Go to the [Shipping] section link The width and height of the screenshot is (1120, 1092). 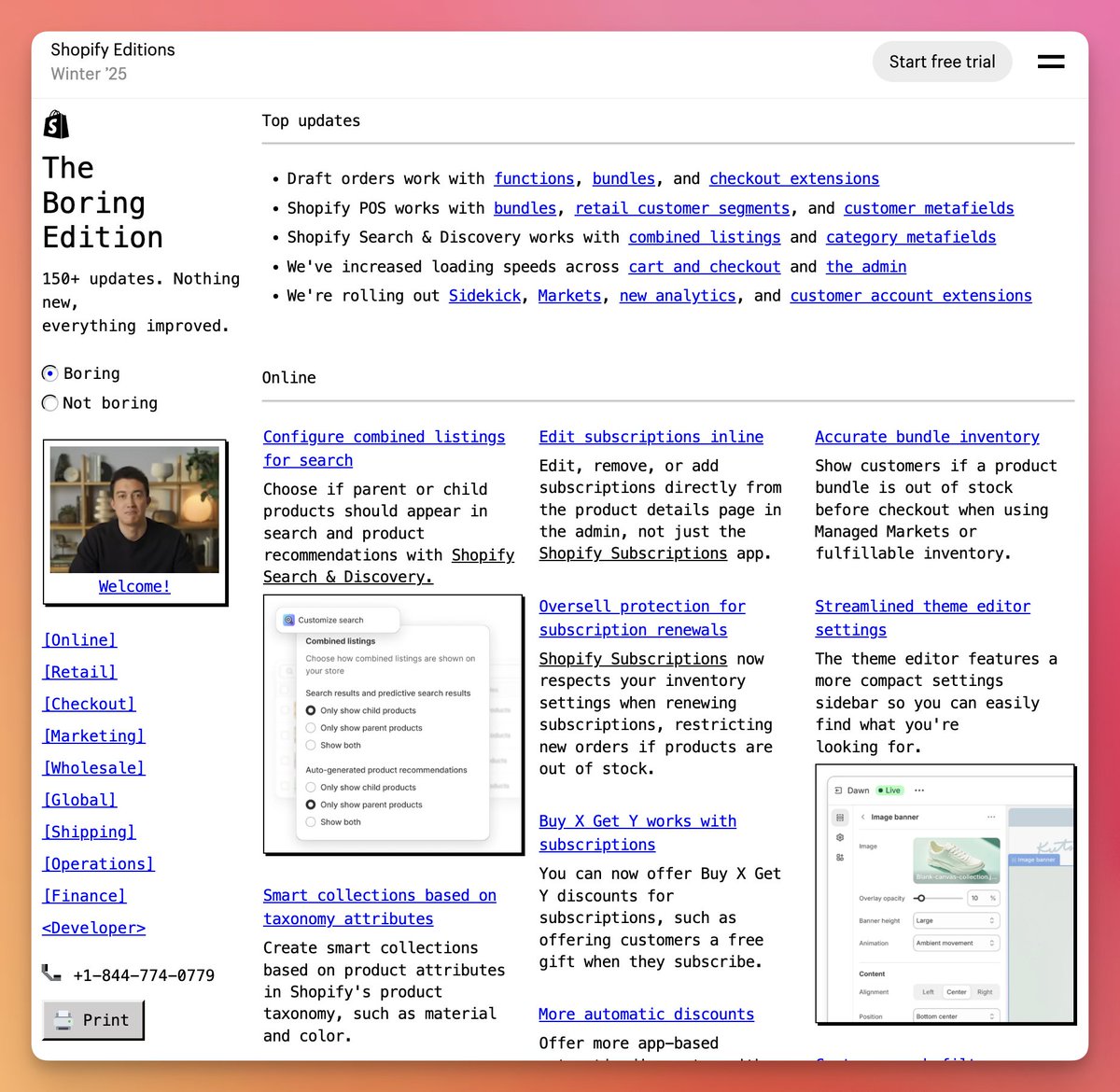coord(89,832)
